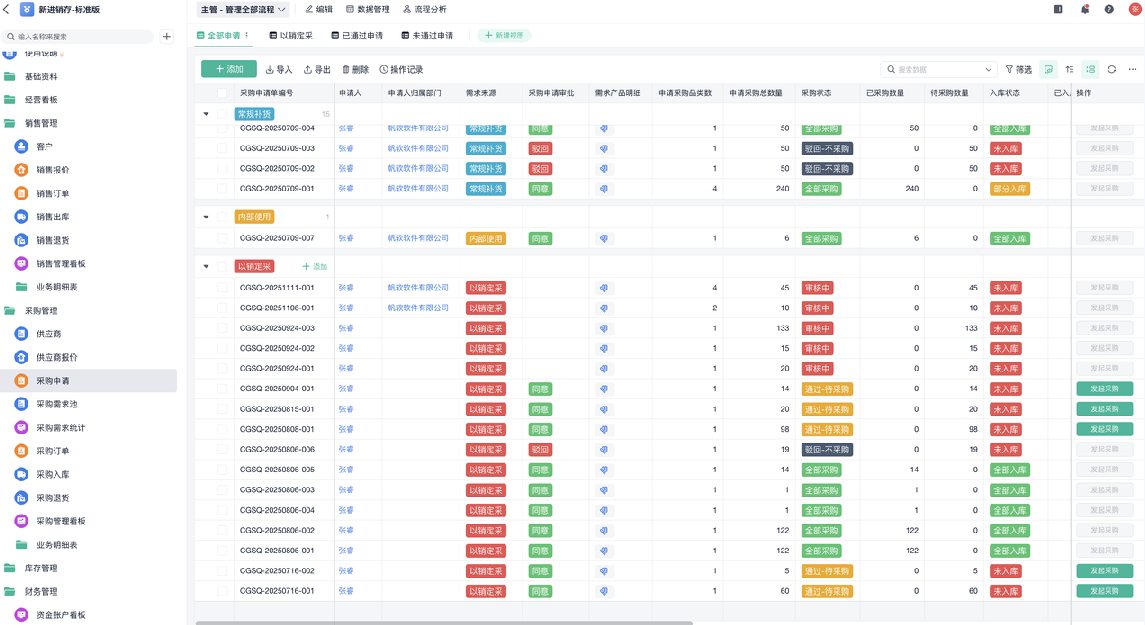Tick the select-all checkbox in header
The image size is (1145, 625).
(x=222, y=93)
